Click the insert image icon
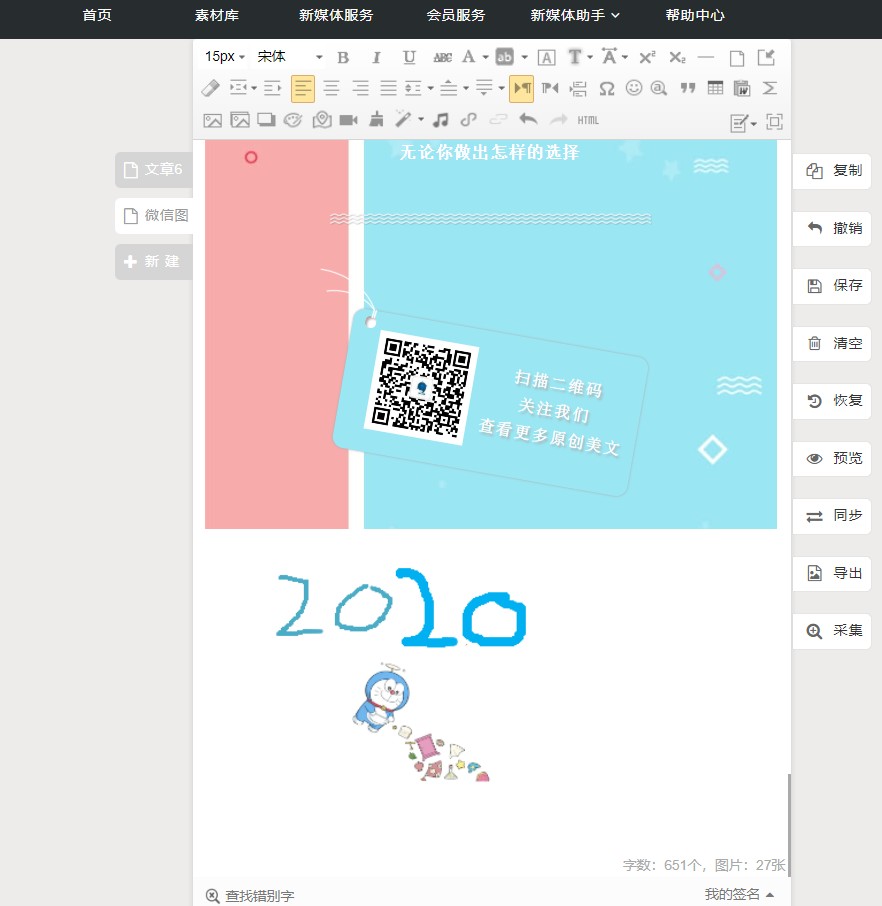 point(212,120)
